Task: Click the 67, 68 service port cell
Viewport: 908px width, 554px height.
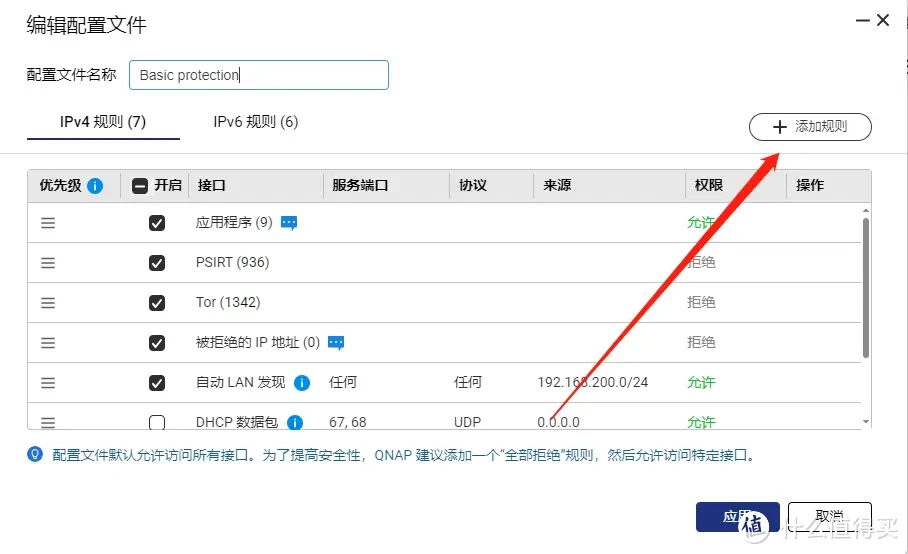Action: click(347, 423)
